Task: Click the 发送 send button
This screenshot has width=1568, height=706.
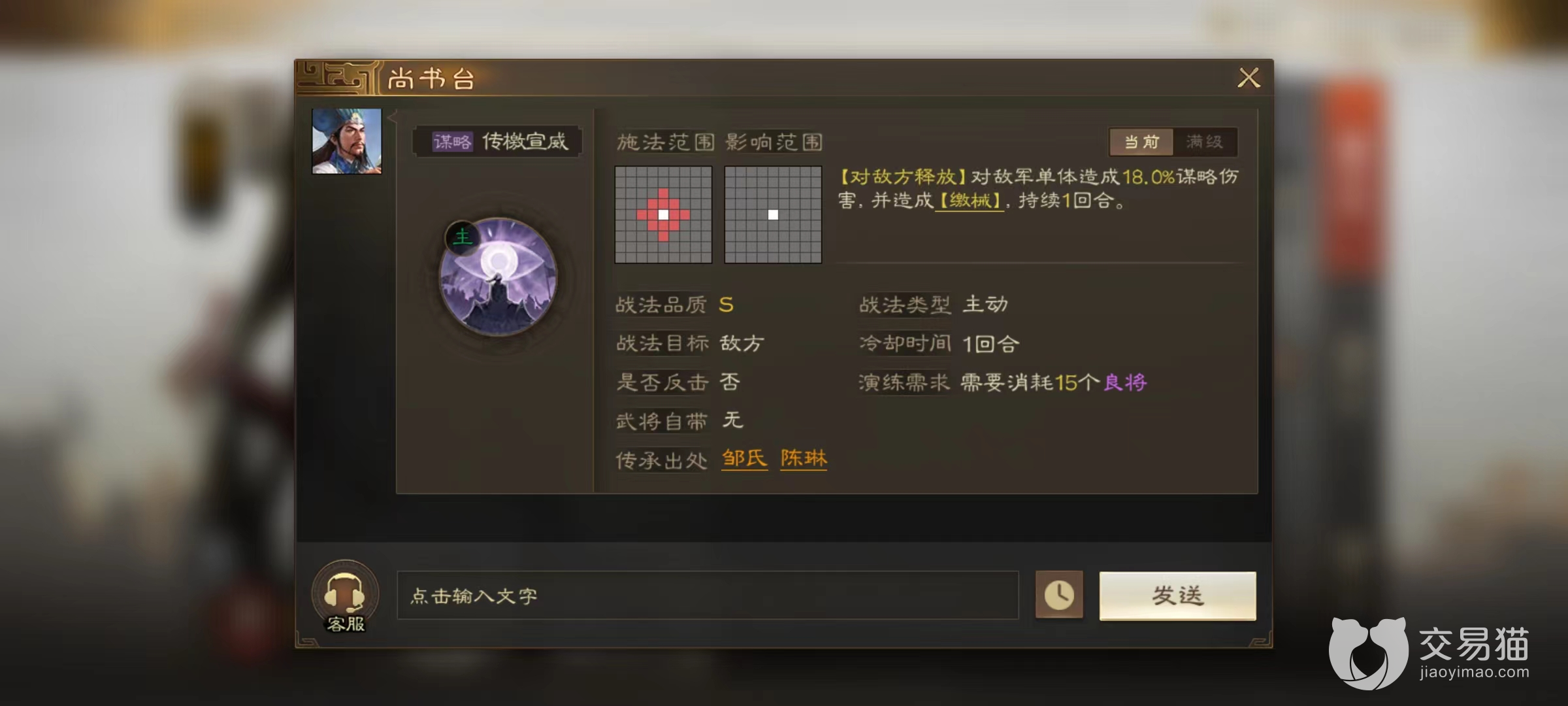Action: (x=1177, y=596)
